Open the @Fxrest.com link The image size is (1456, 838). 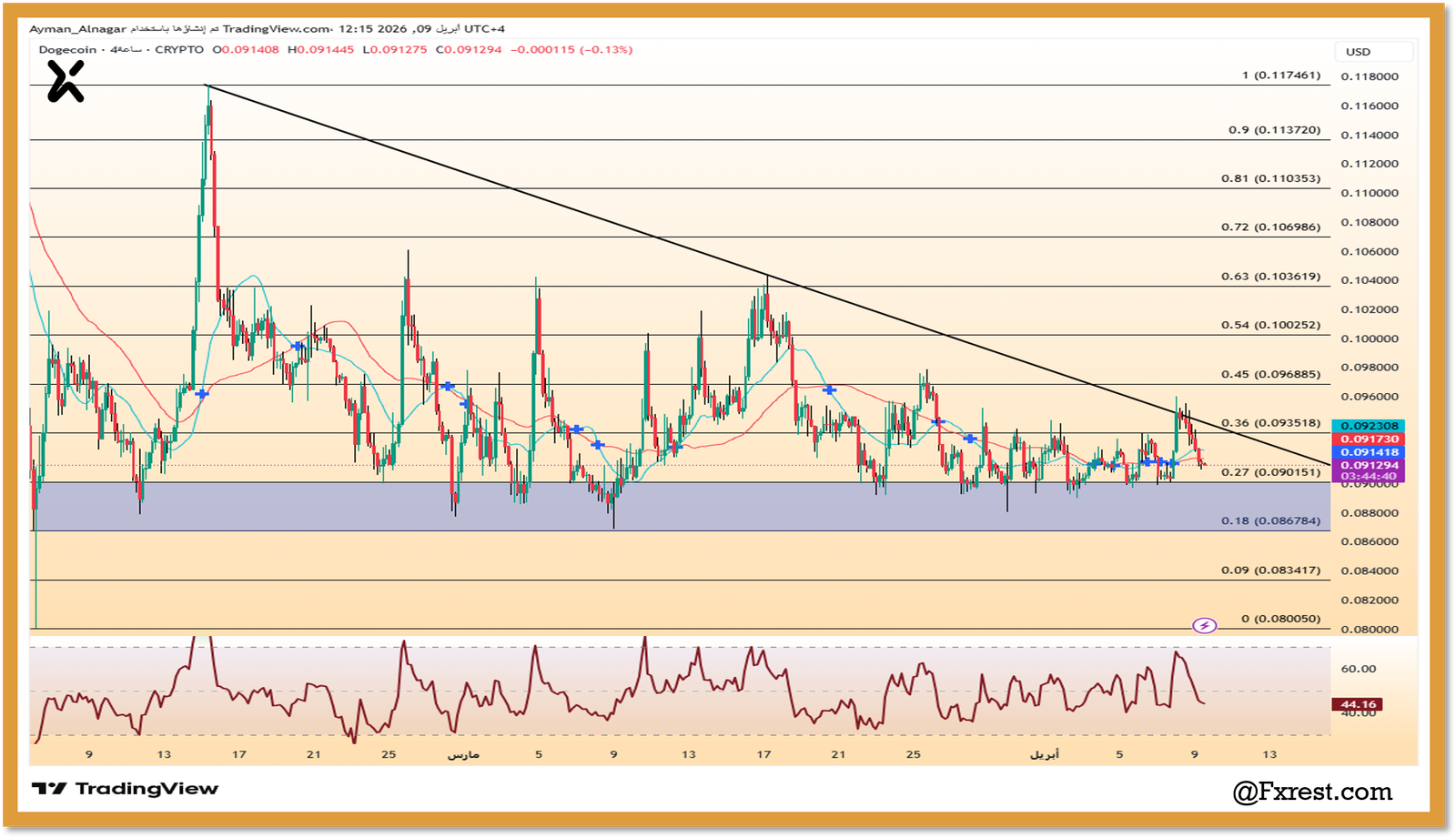click(1311, 792)
